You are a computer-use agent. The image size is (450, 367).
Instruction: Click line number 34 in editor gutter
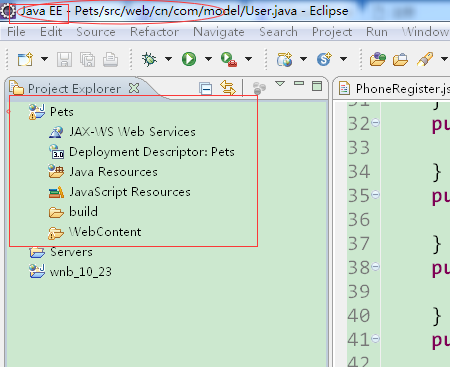pos(359,172)
